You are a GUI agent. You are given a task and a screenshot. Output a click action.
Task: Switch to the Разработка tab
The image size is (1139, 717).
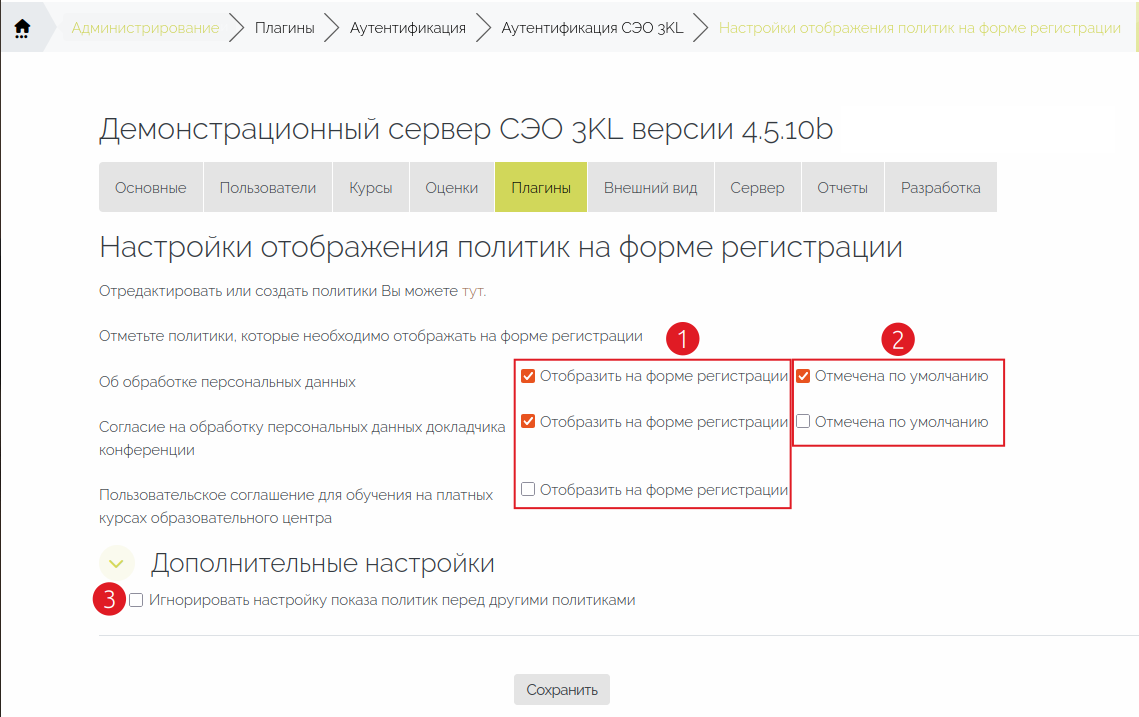[940, 188]
